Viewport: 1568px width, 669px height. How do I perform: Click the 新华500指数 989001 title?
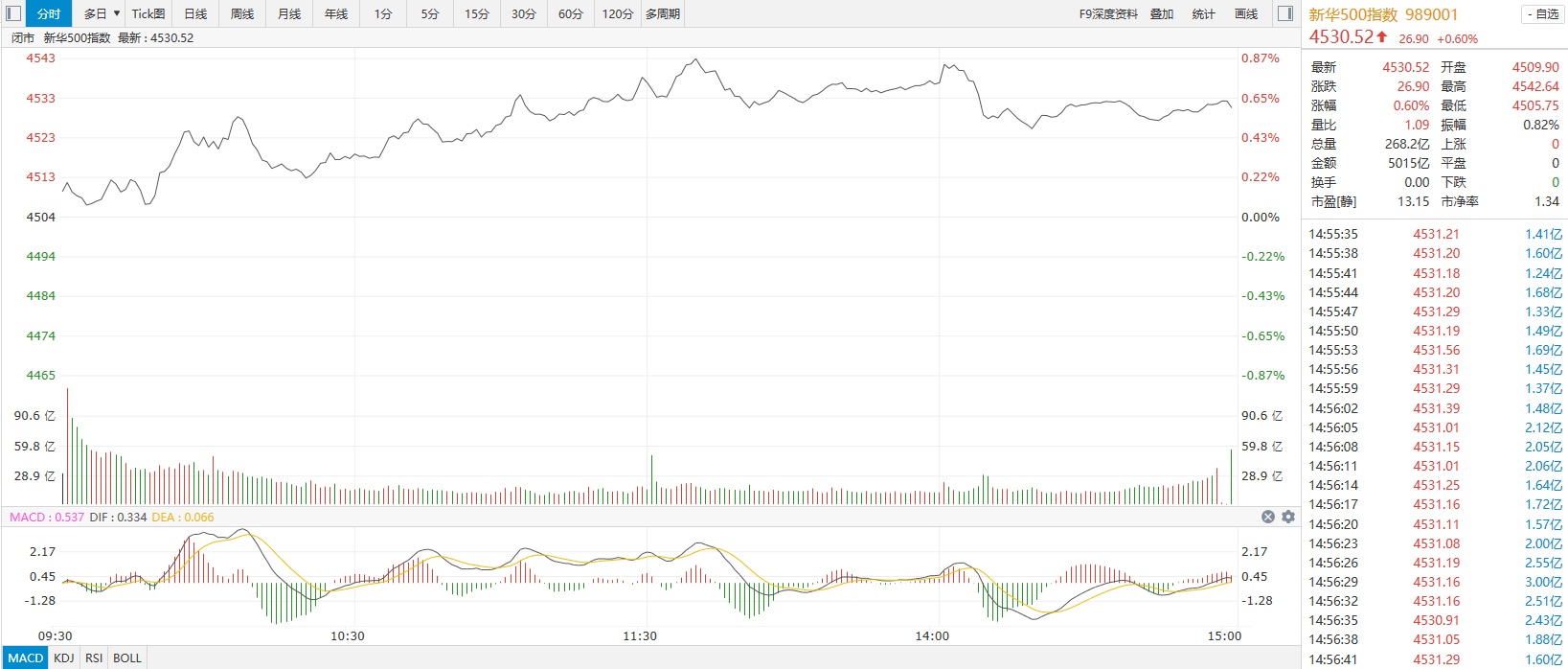point(1383,13)
